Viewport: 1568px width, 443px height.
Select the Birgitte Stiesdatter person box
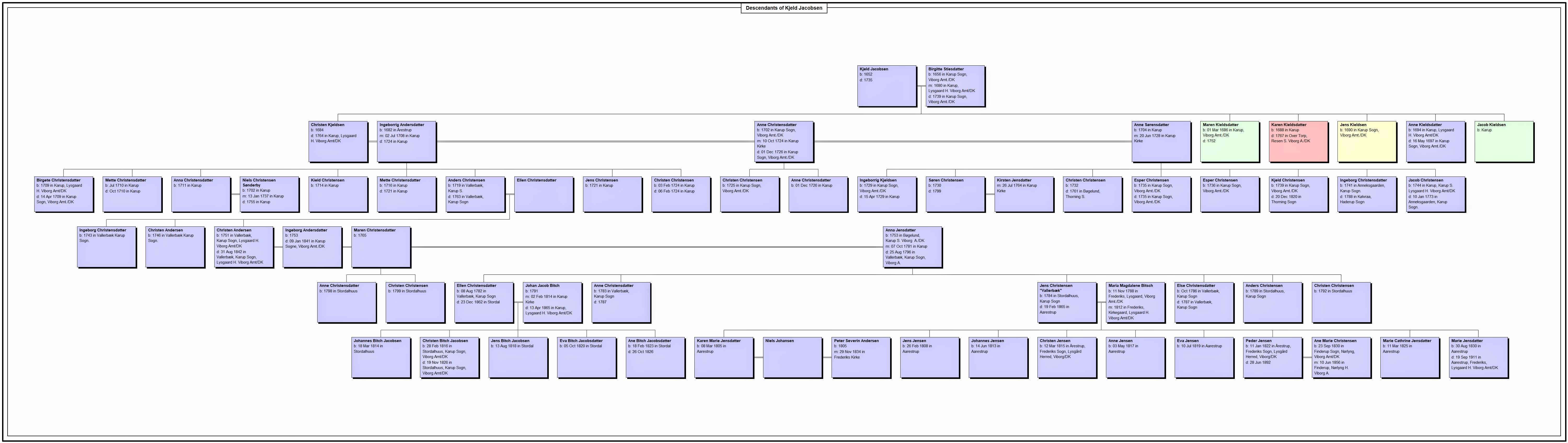coord(955,86)
